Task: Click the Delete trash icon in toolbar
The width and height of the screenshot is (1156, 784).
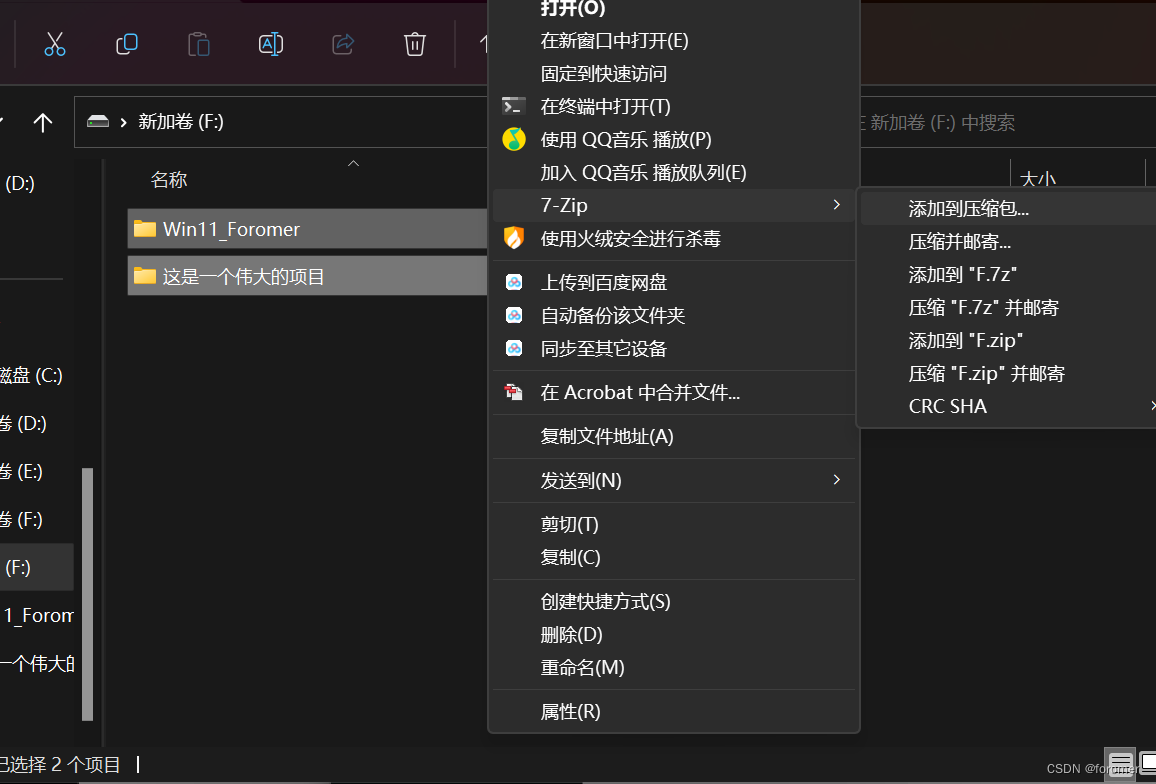Action: pyautogui.click(x=414, y=44)
